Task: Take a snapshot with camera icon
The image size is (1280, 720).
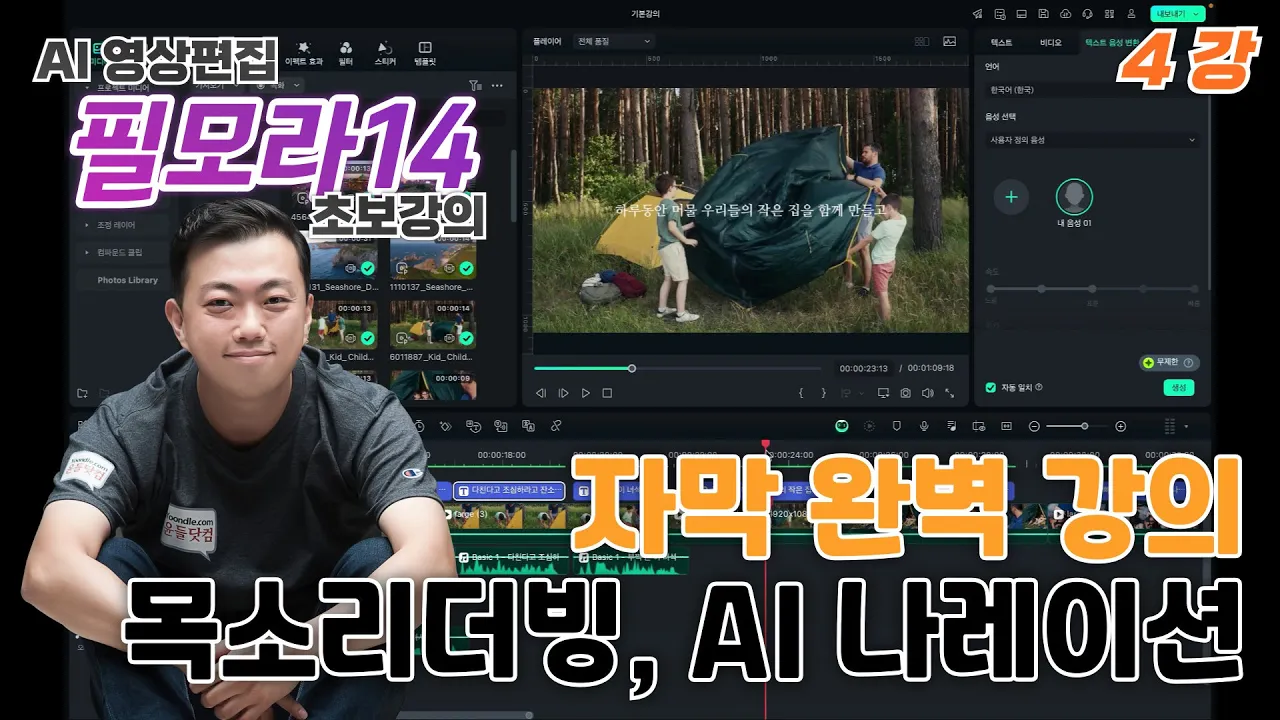Action: (x=905, y=394)
